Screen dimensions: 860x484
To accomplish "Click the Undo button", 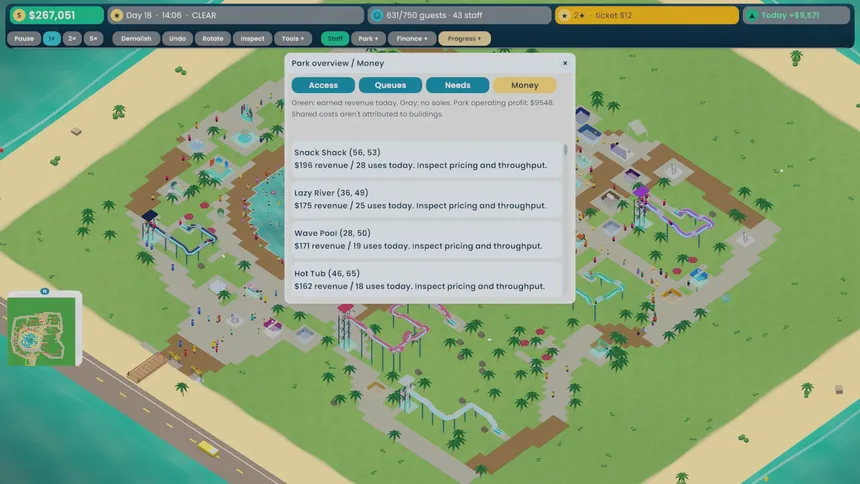I will pyautogui.click(x=177, y=38).
